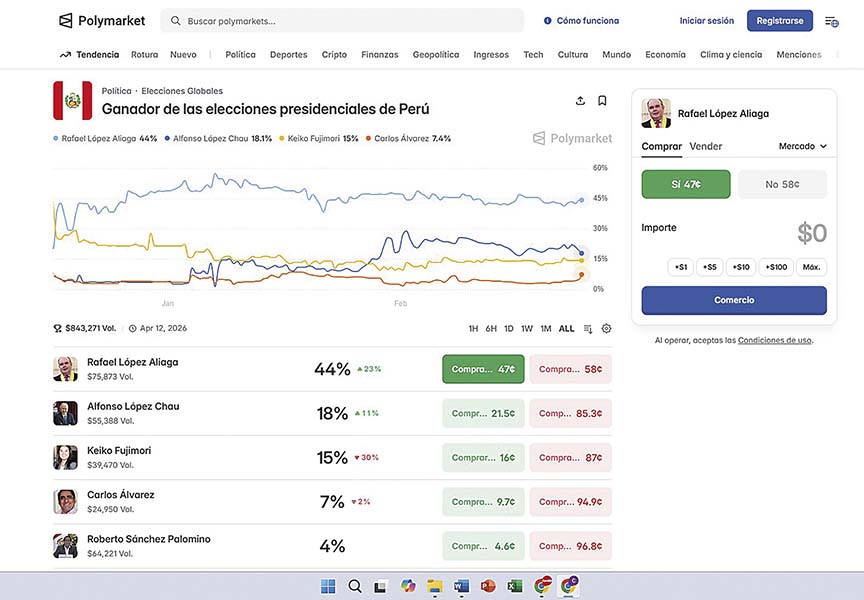
Task: Click the sort/filter icon beside ALL
Action: pyautogui.click(x=588, y=328)
